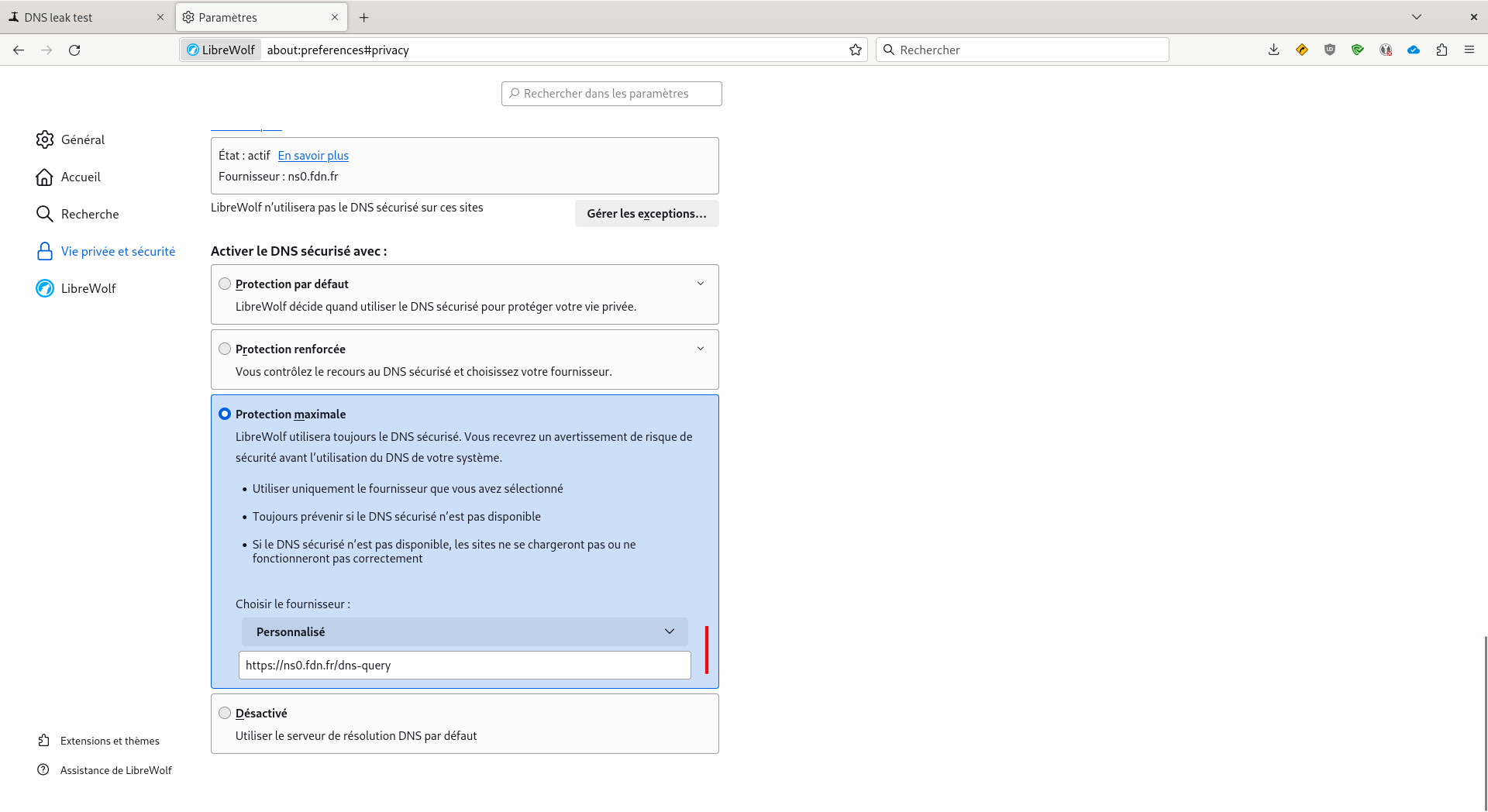Reload the current page
Screen dimensions: 1488x812
click(74, 50)
